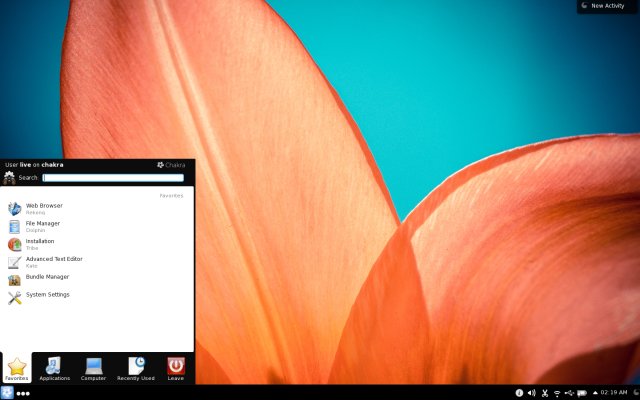640x400 pixels.
Task: Open Klipper clipboard scissors icon
Action: click(x=544, y=393)
